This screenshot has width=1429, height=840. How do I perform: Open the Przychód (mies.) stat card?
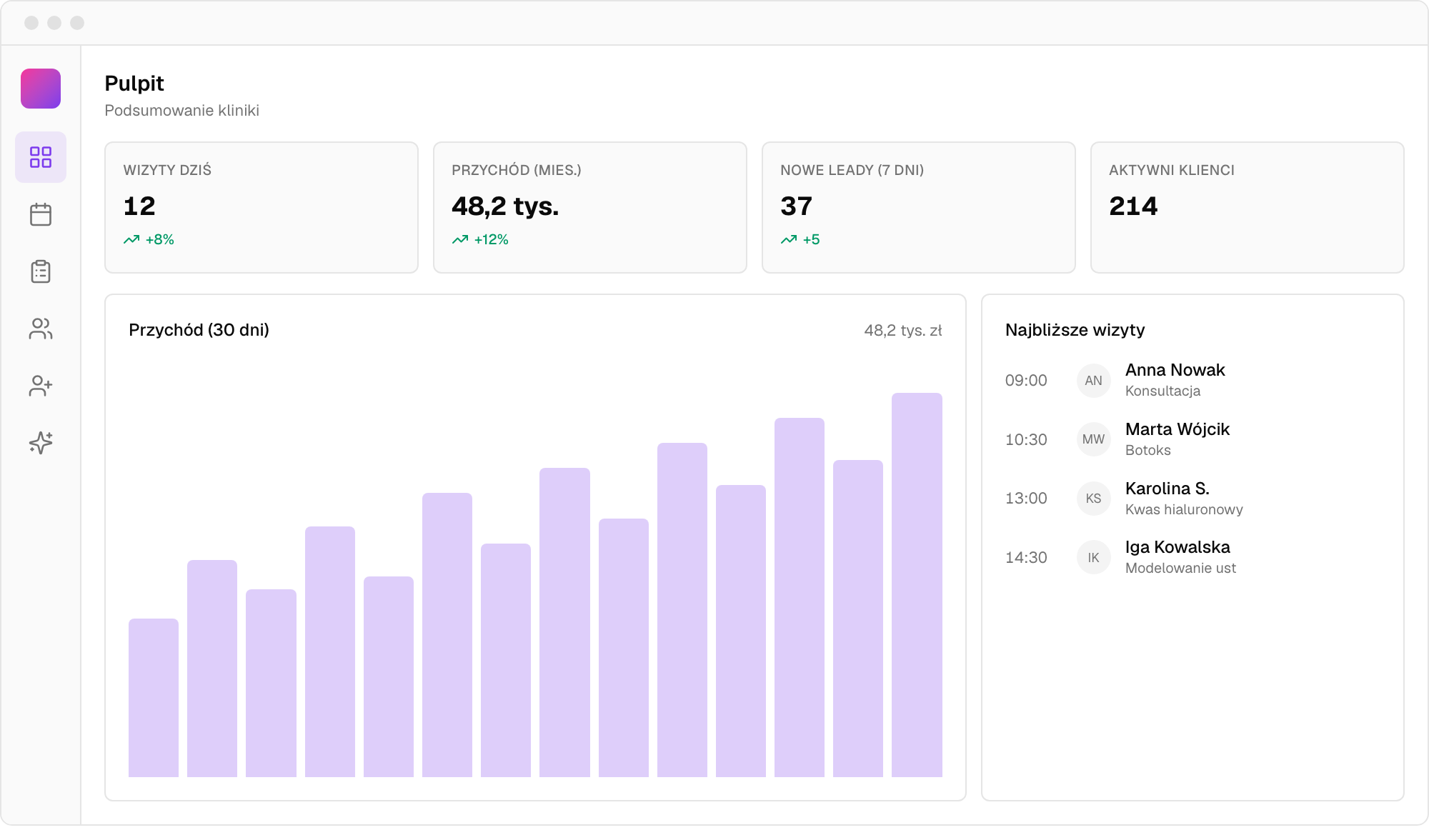(590, 207)
